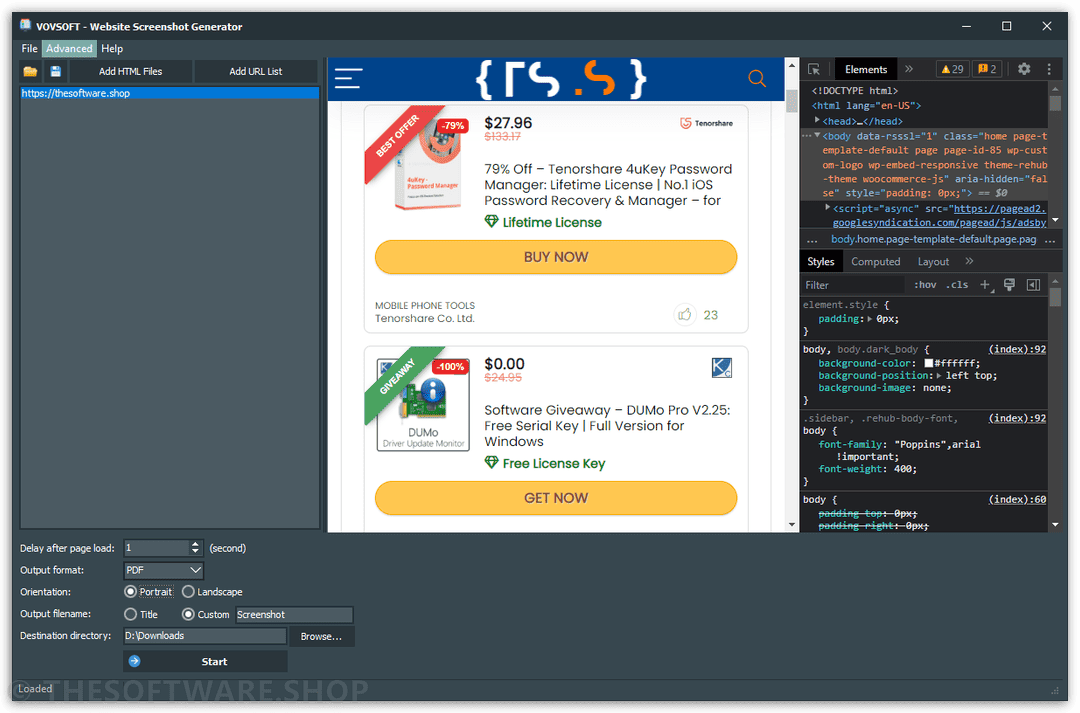Expand the background-position value triangle
1080x713 pixels.
pos(939,375)
